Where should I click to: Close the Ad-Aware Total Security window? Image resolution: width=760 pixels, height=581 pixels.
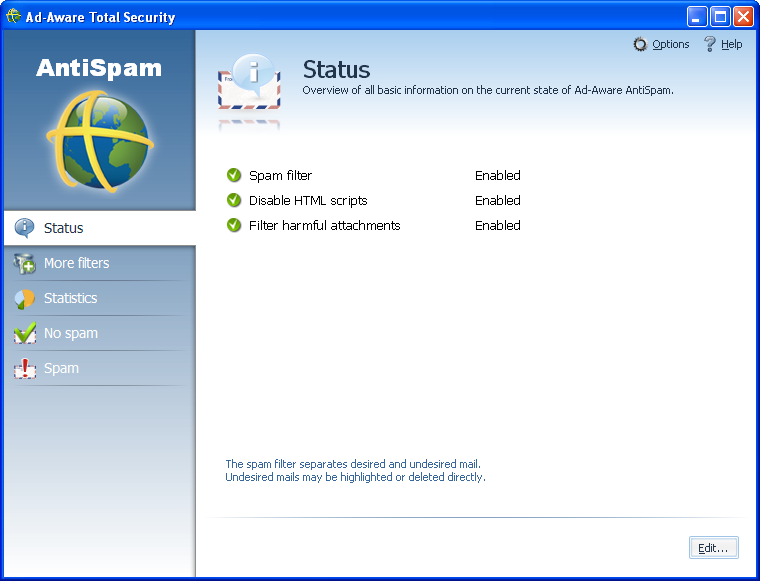click(743, 17)
